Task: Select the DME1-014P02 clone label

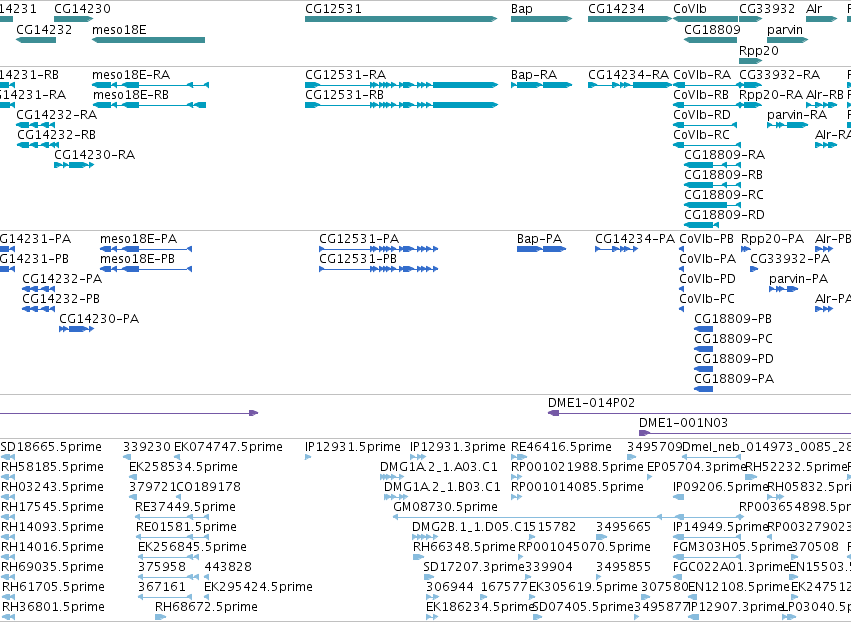Action: (591, 403)
